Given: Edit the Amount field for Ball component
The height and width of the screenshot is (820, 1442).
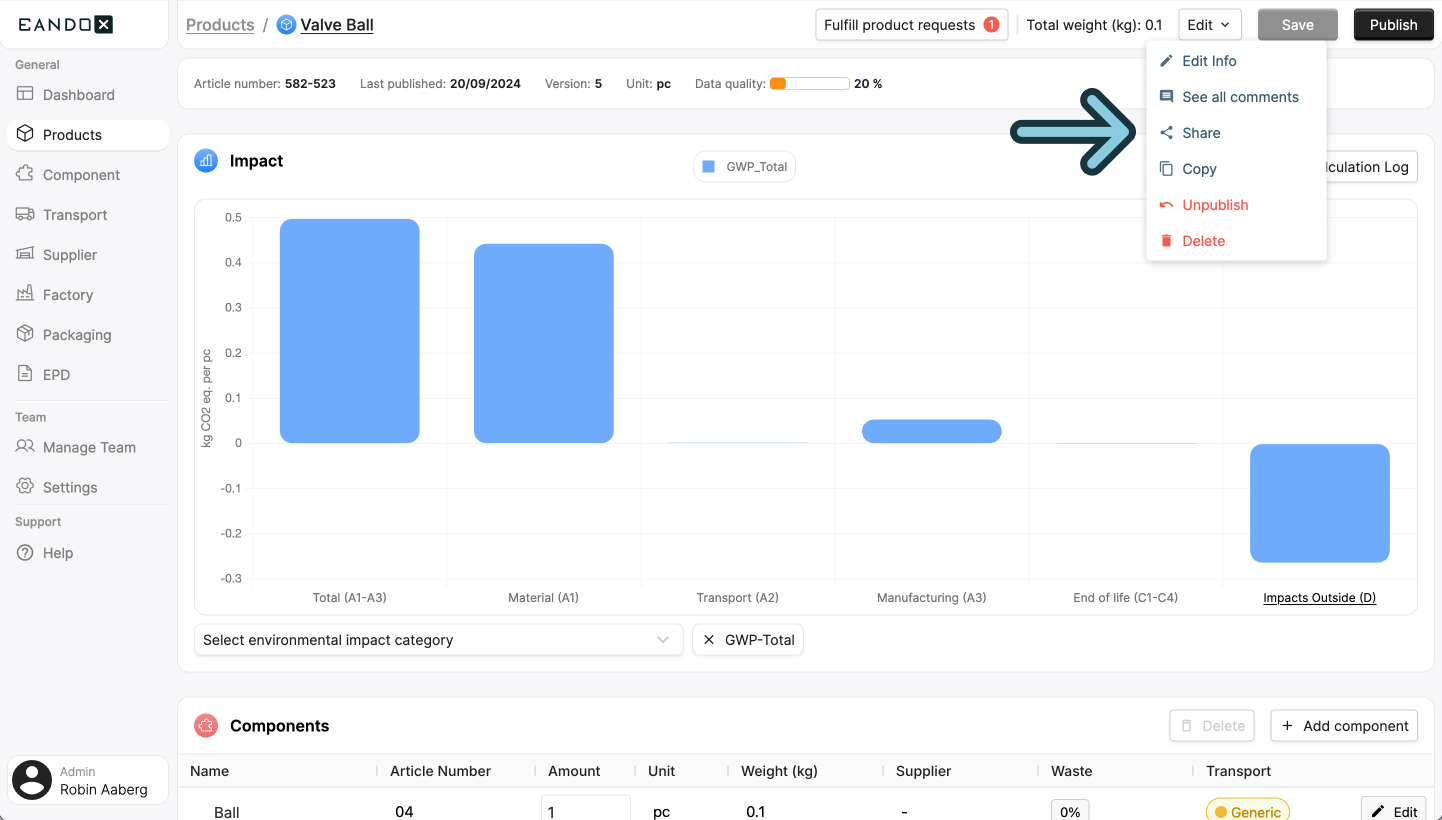Looking at the screenshot, I should (586, 810).
